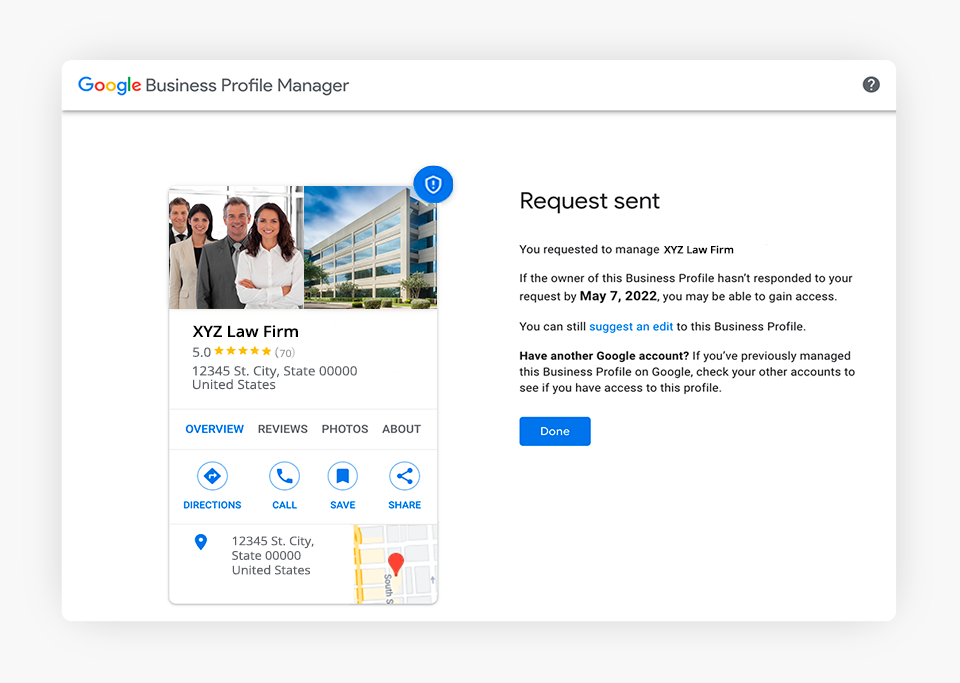The image size is (960, 683).
Task: Open the office building photo
Action: [x=370, y=248]
